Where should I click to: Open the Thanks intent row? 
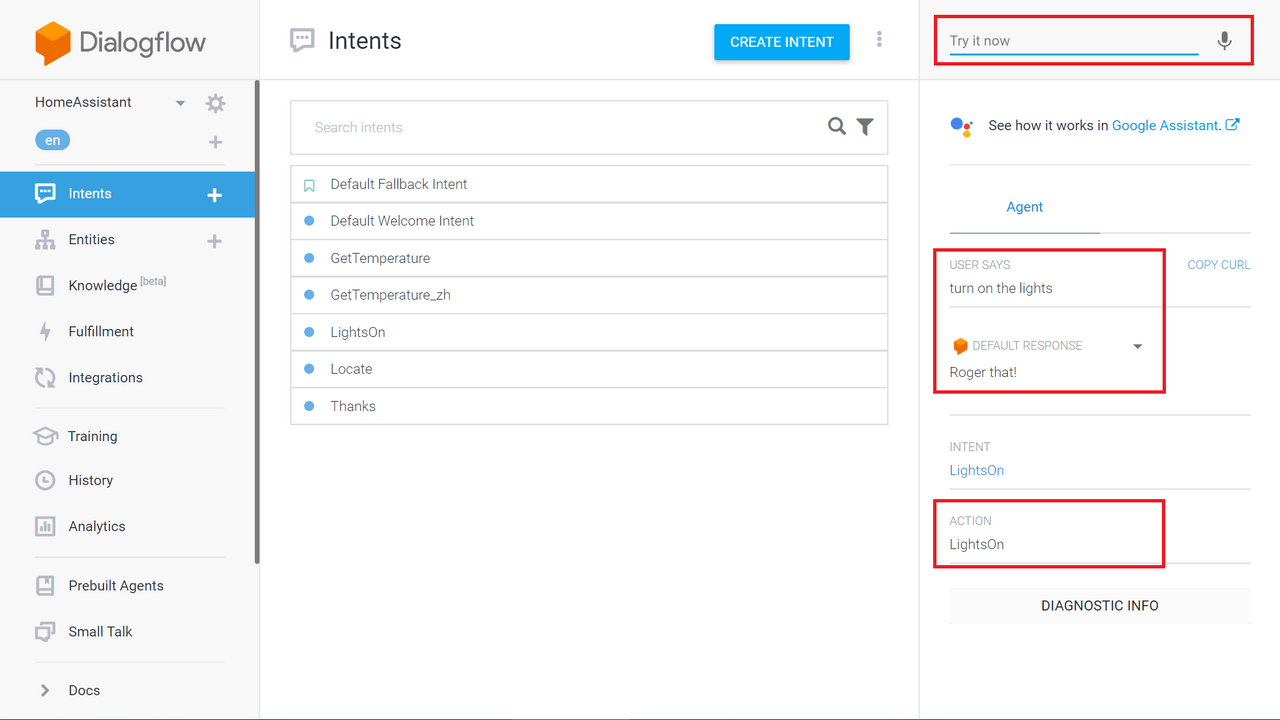tap(589, 406)
